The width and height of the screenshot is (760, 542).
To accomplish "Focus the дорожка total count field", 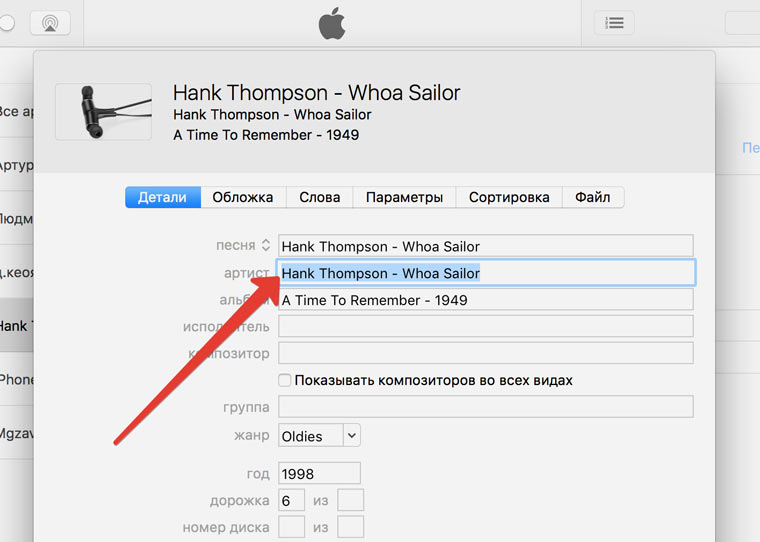I will pyautogui.click(x=350, y=500).
